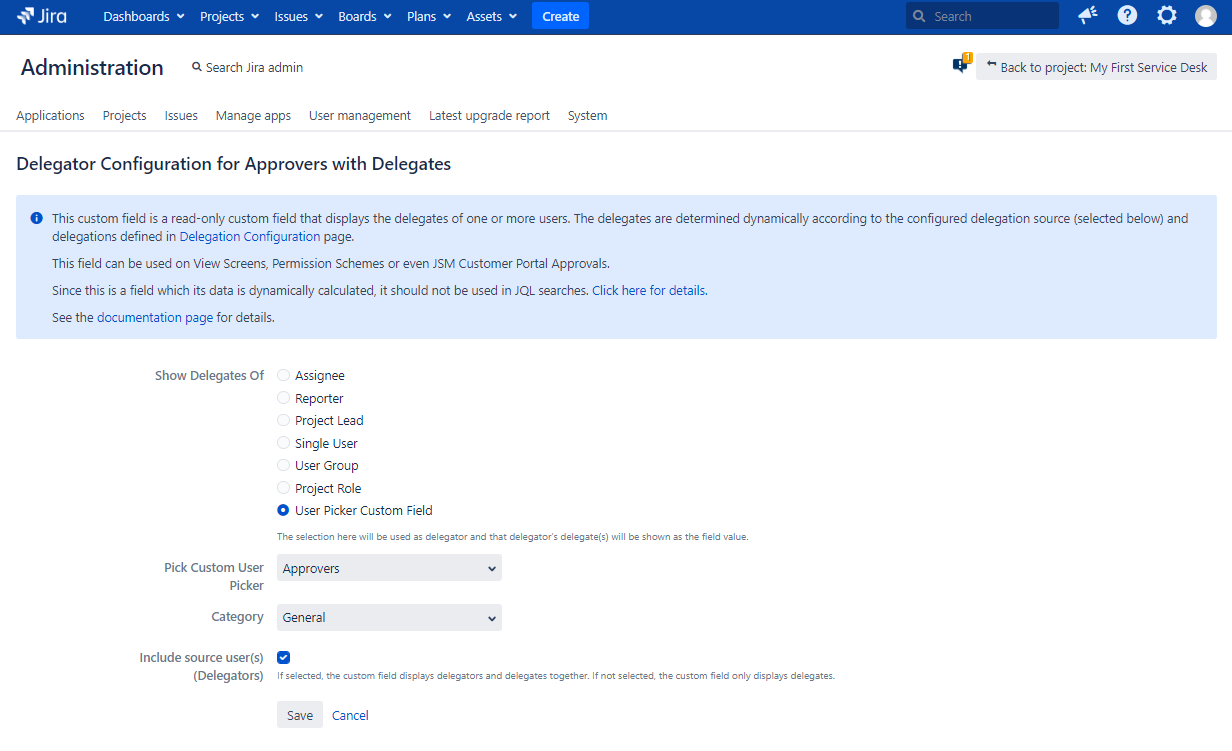Click the Delegation Configuration link
The width and height of the screenshot is (1232, 751).
tap(250, 237)
